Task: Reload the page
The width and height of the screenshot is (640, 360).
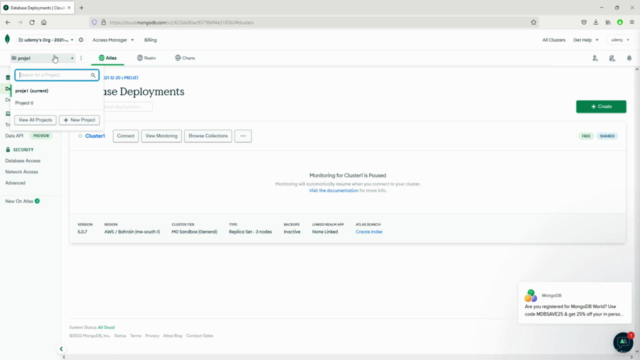Action: click(32, 22)
